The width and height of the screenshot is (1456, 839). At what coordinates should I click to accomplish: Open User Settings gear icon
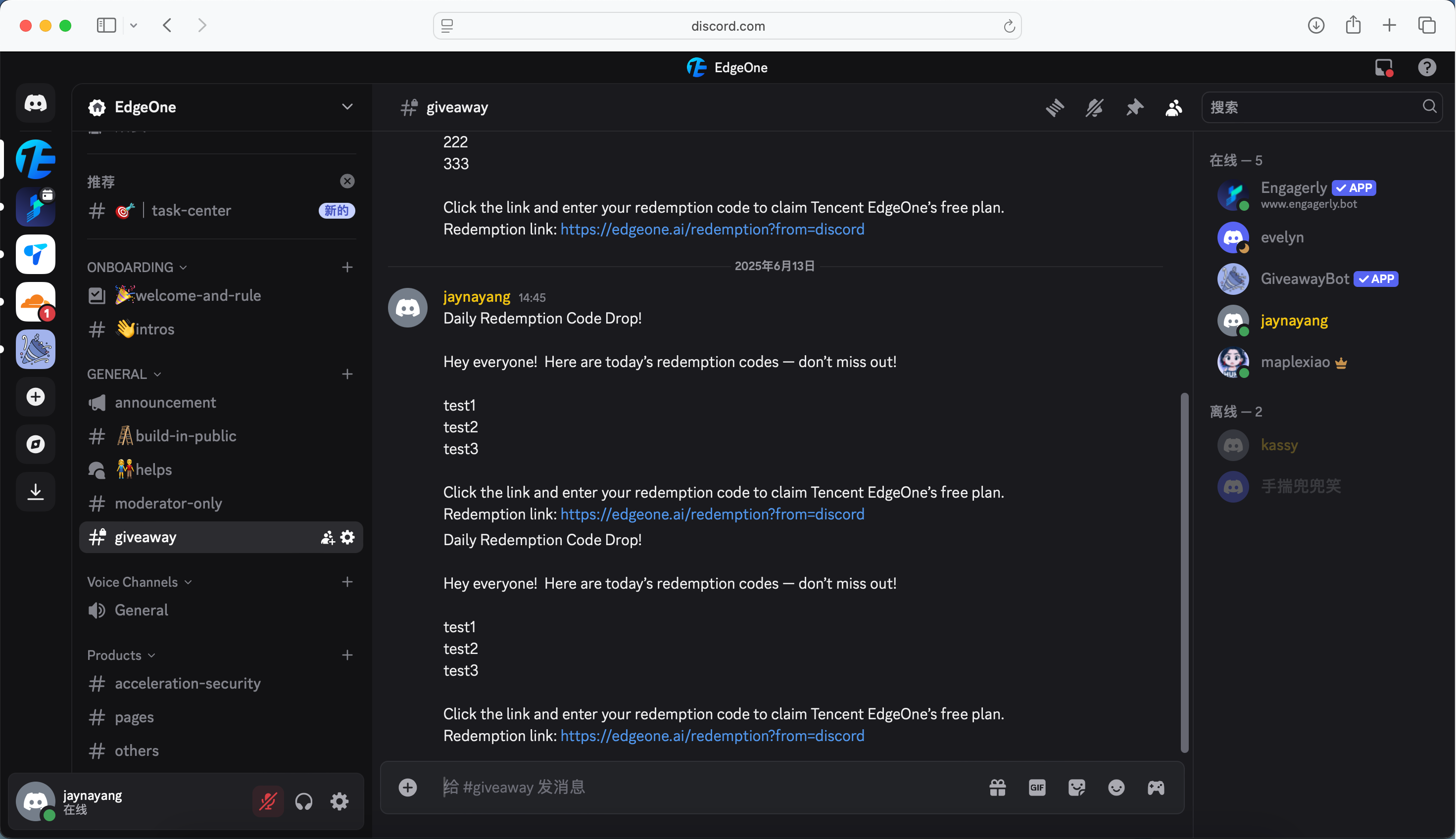[x=340, y=801]
